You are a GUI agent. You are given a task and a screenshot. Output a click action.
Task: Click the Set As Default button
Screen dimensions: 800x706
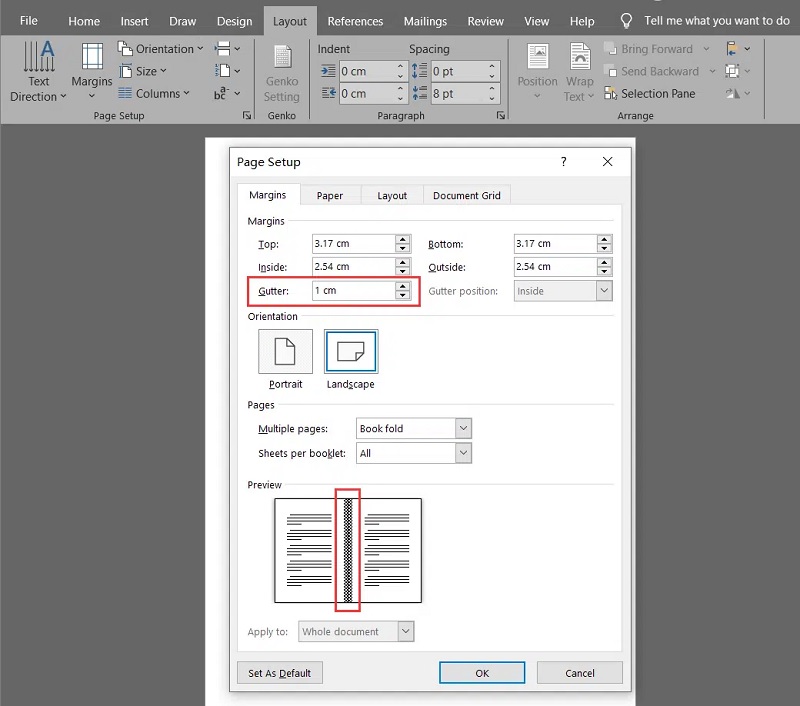point(280,673)
